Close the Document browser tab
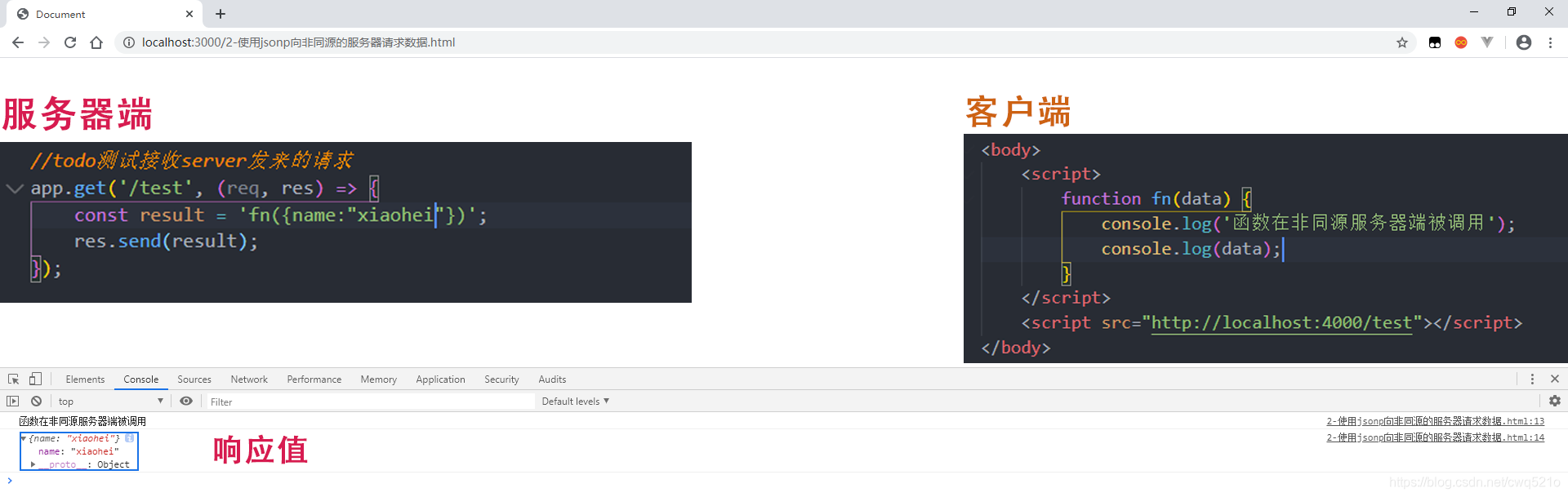This screenshot has width=1568, height=497. [x=189, y=14]
